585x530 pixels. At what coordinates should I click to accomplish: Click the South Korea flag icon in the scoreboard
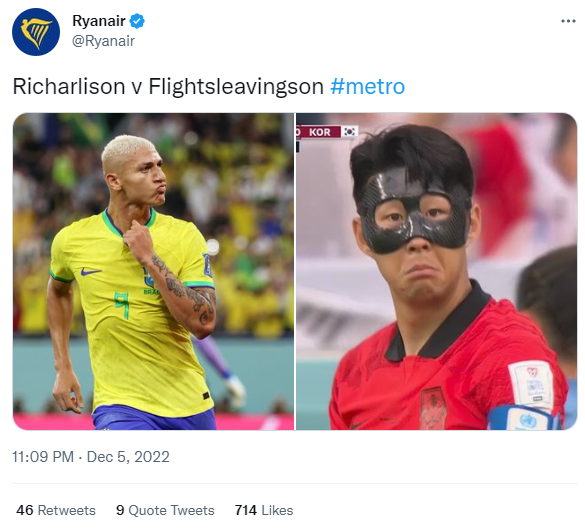350,132
